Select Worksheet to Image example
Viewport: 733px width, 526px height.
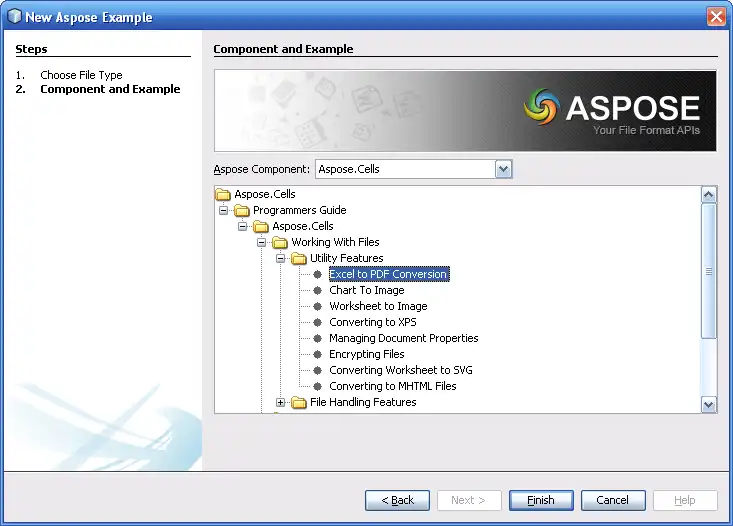point(378,306)
